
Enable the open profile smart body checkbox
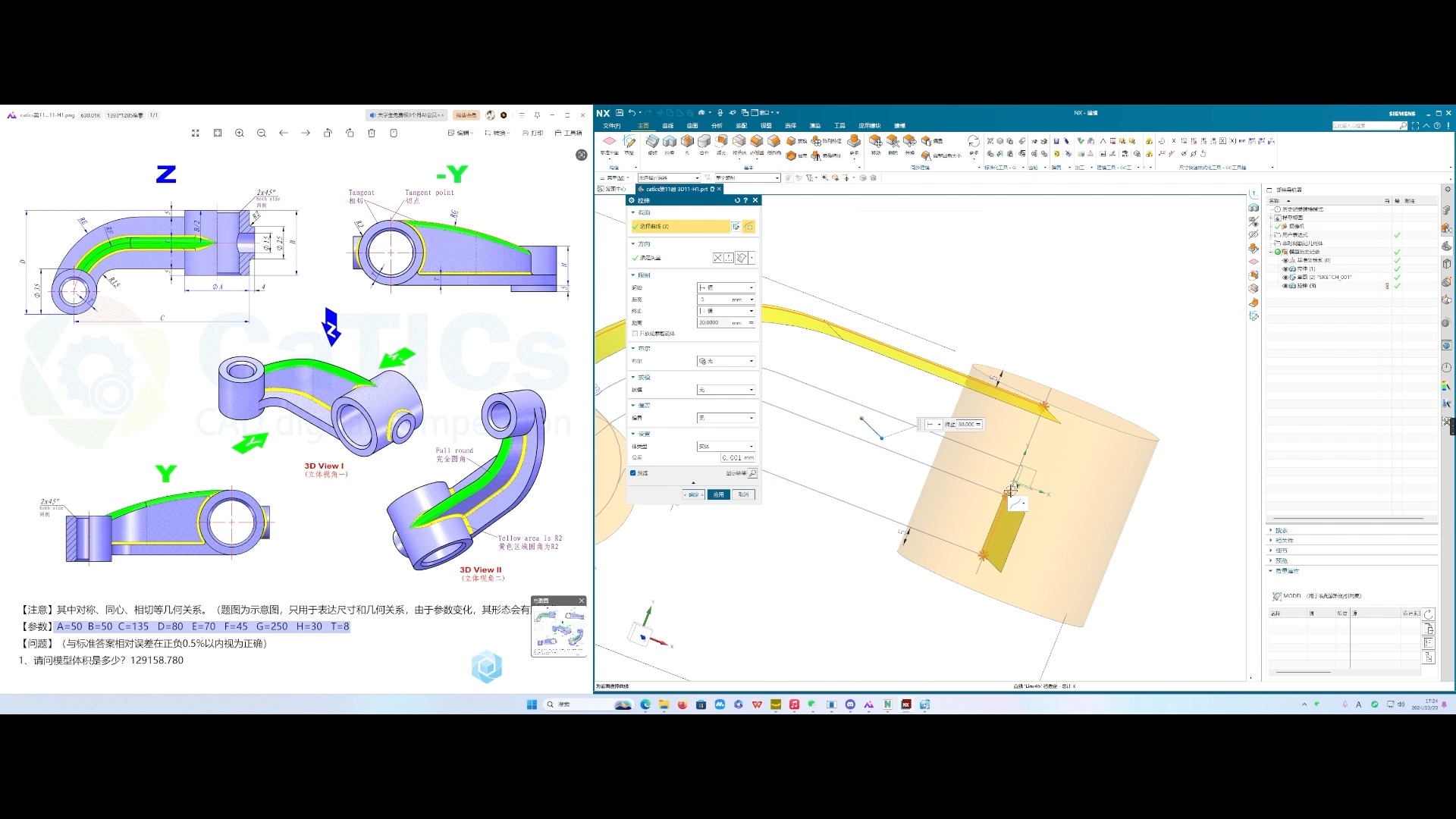pos(635,334)
